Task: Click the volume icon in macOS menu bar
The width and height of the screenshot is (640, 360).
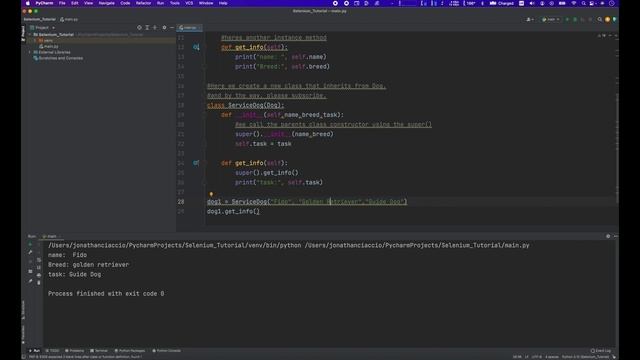Action: [x=532, y=3]
